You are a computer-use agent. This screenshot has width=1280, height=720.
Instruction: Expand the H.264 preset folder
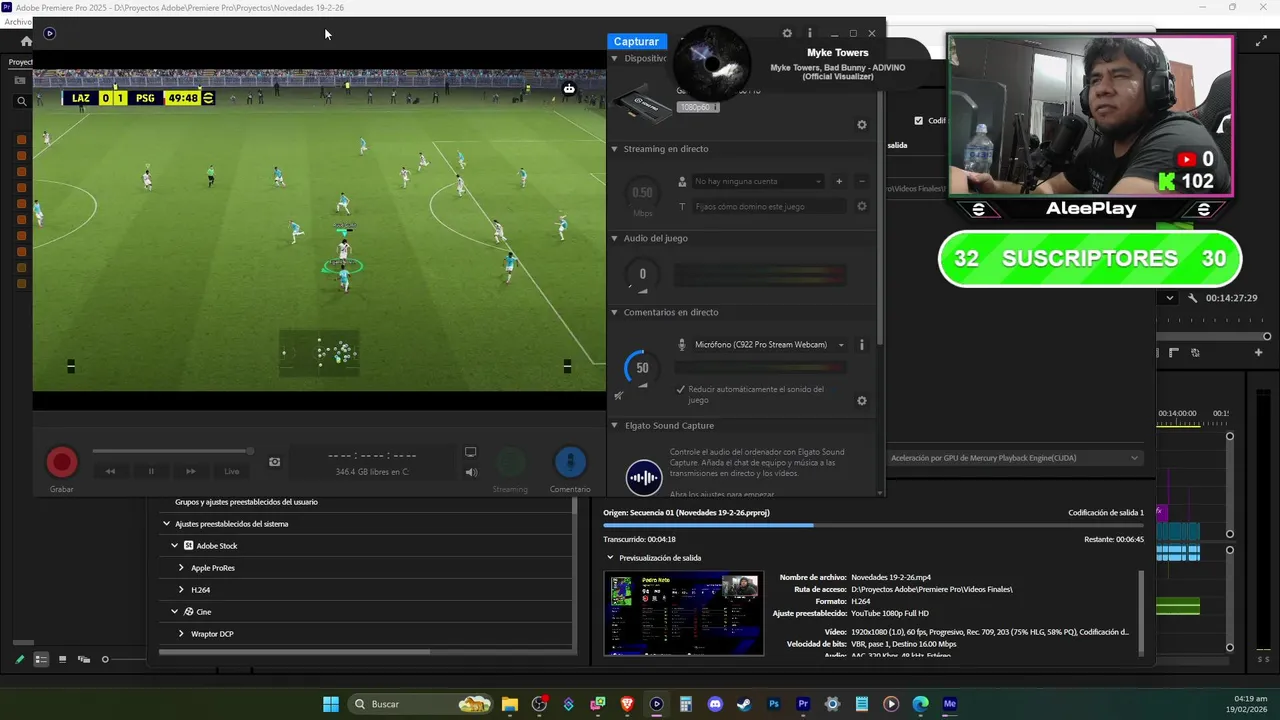[x=181, y=590]
